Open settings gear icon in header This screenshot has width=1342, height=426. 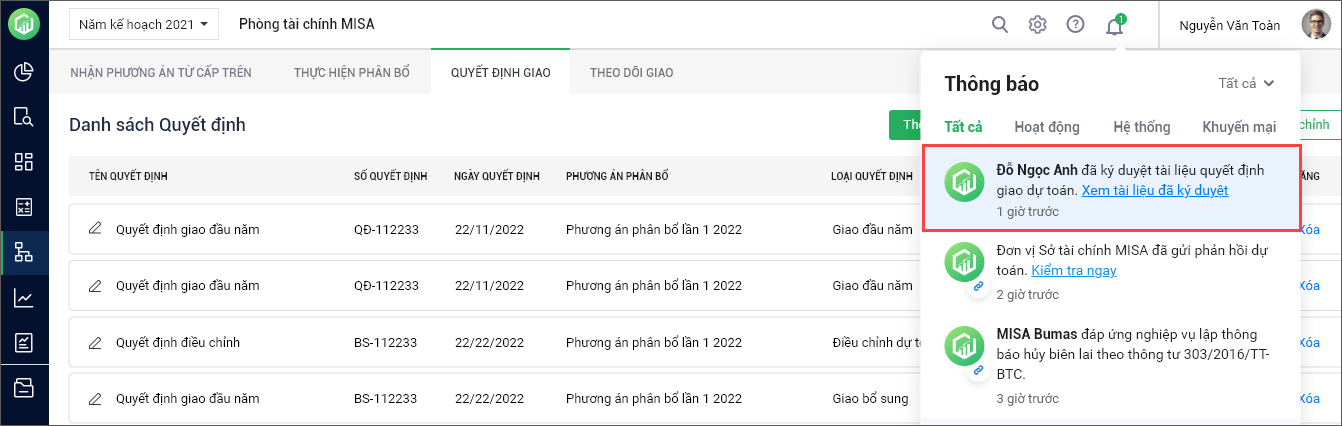pos(1037,25)
